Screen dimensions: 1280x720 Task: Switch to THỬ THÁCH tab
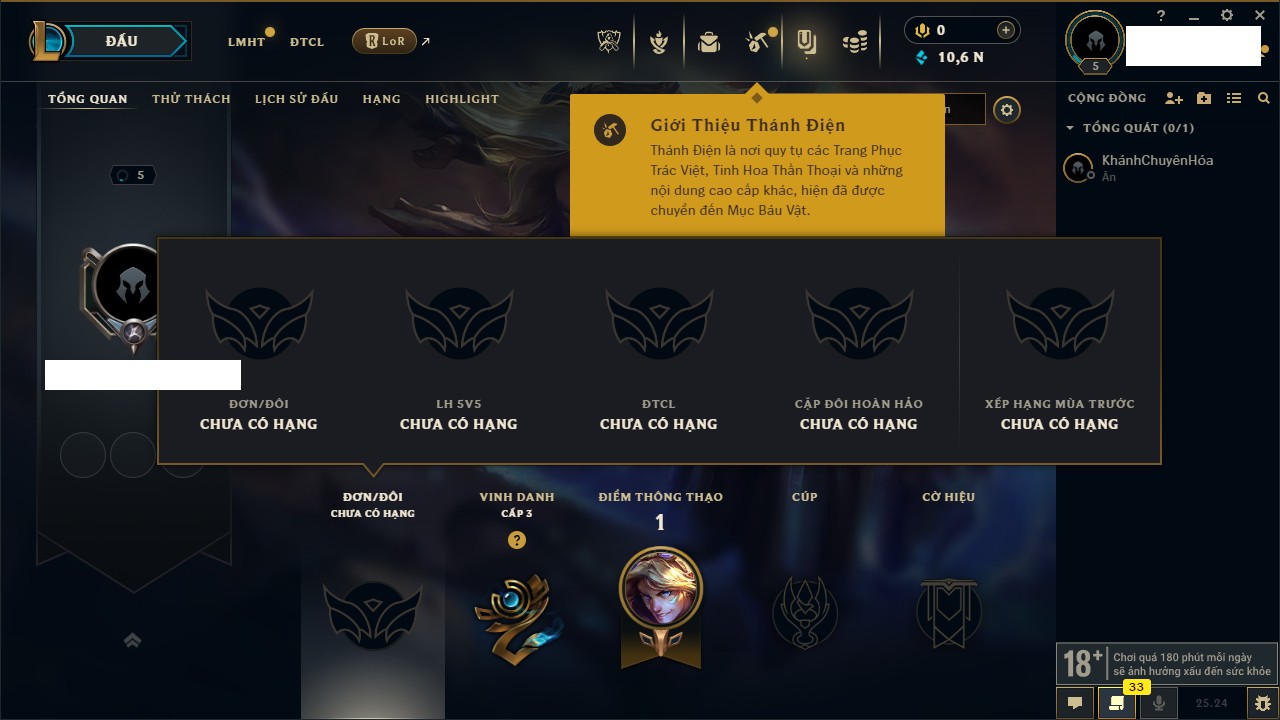[x=191, y=99]
